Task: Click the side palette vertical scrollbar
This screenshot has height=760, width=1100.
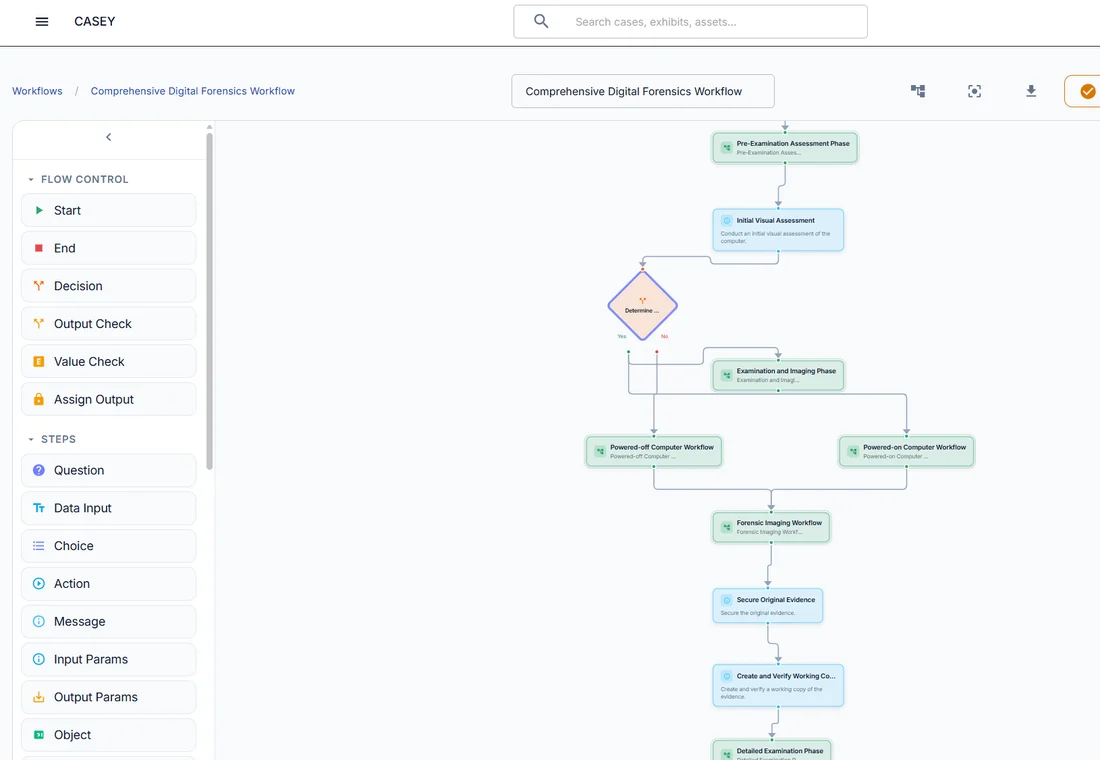Action: pyautogui.click(x=209, y=302)
